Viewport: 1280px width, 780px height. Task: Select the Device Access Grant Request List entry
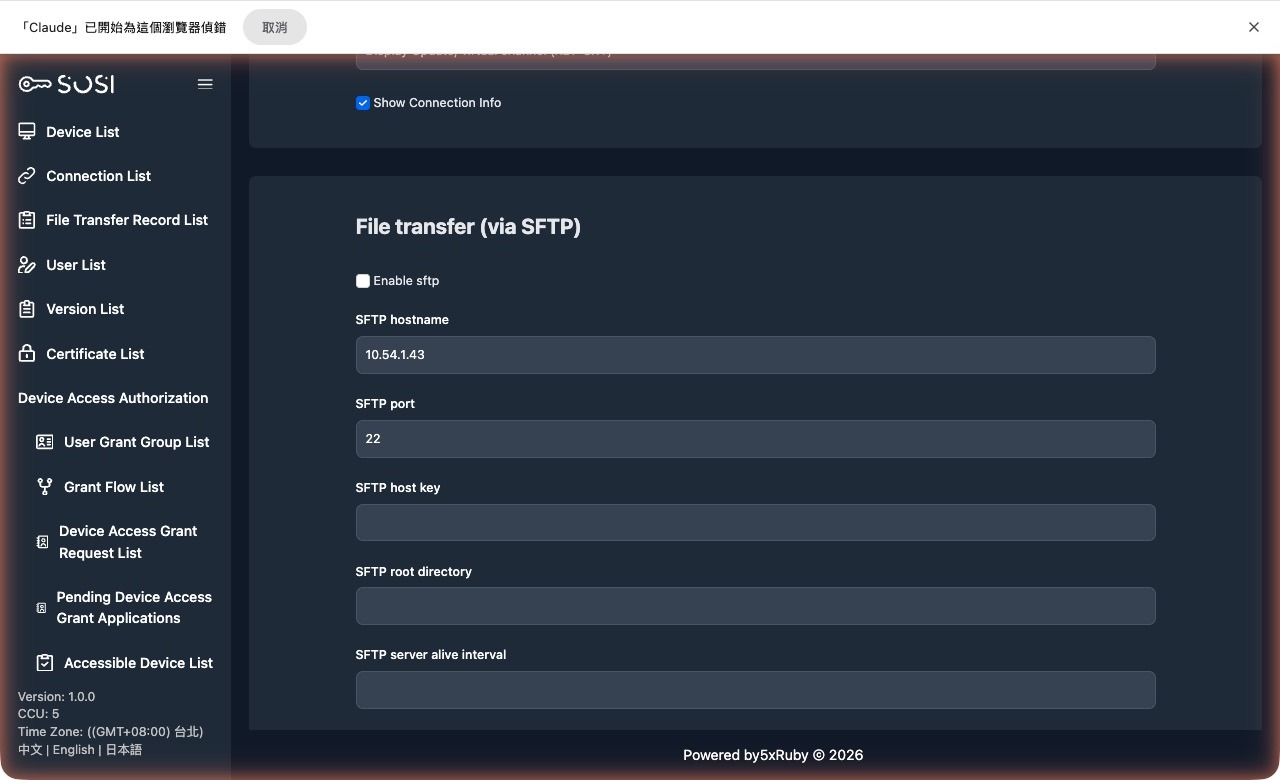pos(128,541)
